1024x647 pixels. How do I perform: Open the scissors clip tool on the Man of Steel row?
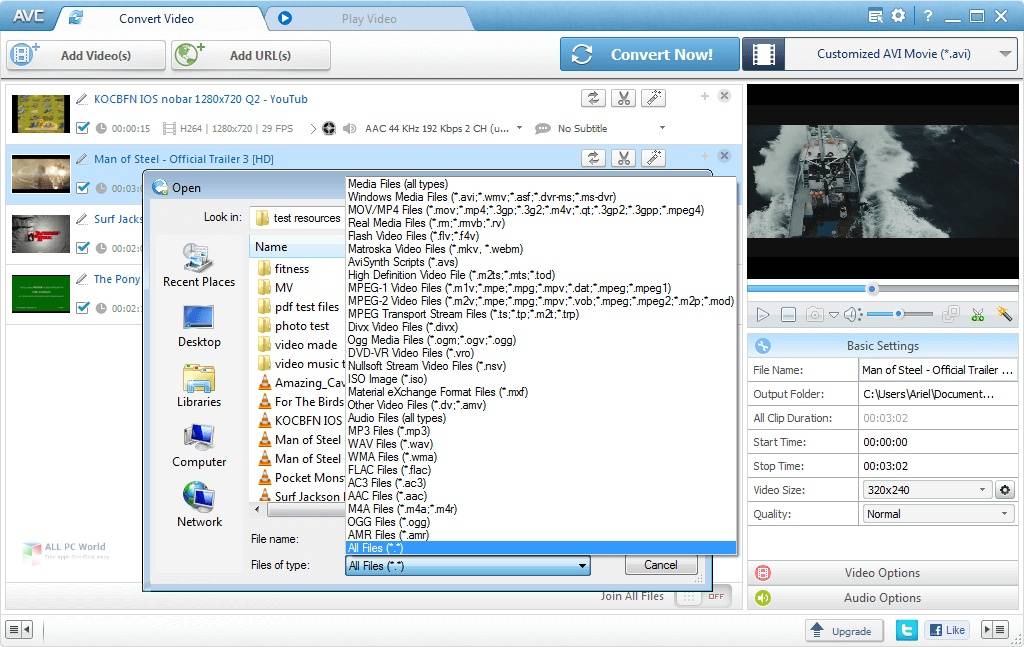click(623, 158)
